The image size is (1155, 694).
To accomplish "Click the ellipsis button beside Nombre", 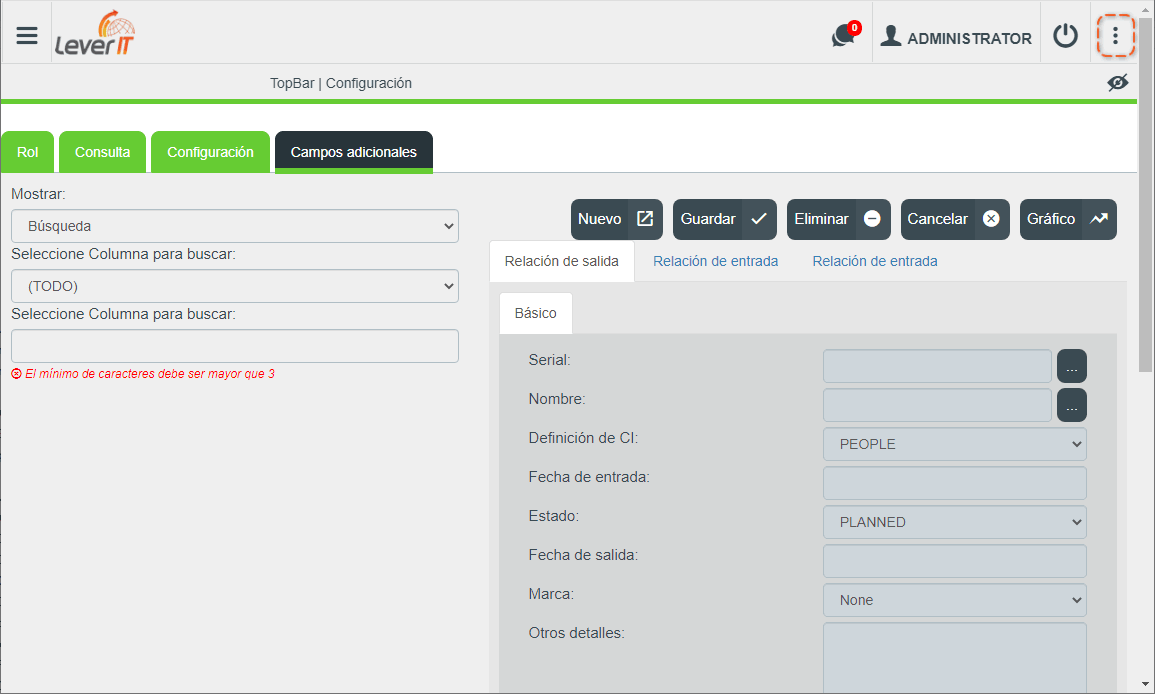I will click(1072, 405).
